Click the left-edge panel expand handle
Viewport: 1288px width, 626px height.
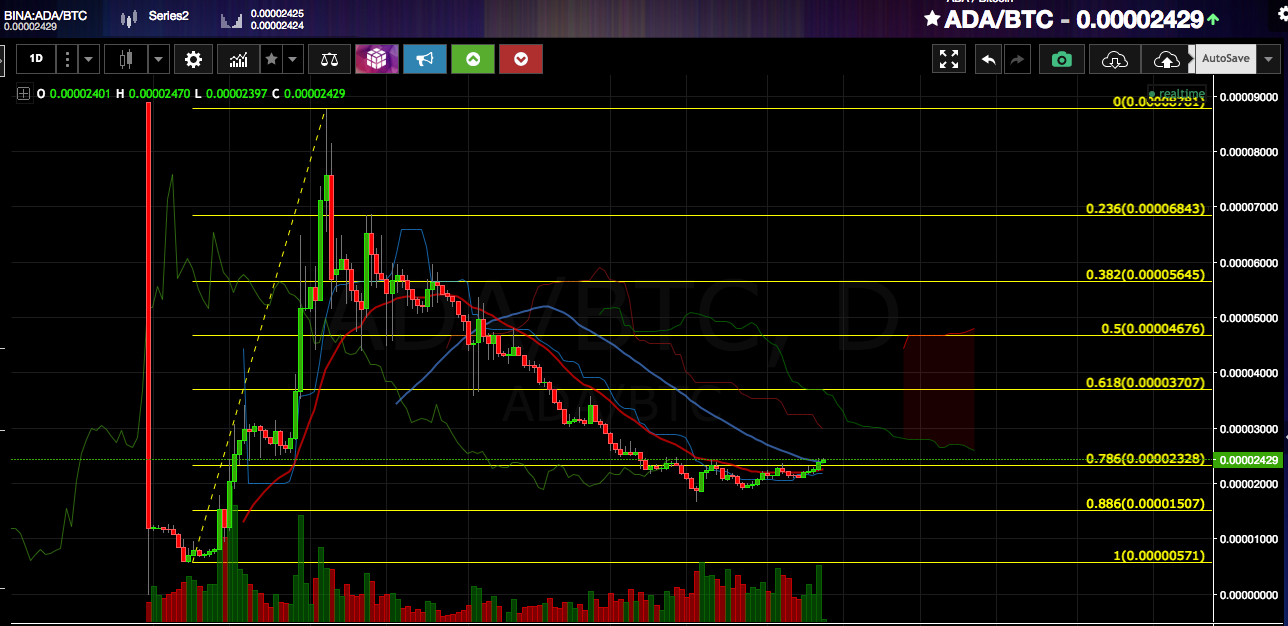(x=3, y=59)
